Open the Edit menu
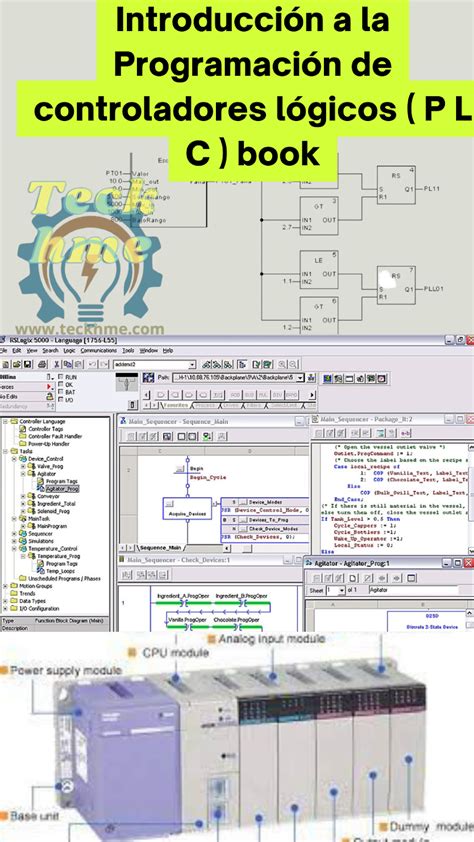 [x=17, y=350]
